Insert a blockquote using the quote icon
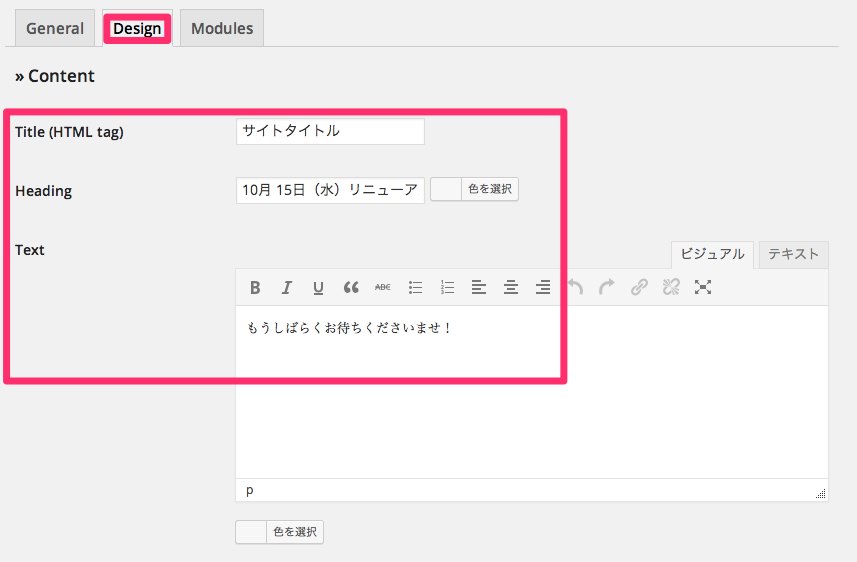857x562 pixels. tap(351, 288)
